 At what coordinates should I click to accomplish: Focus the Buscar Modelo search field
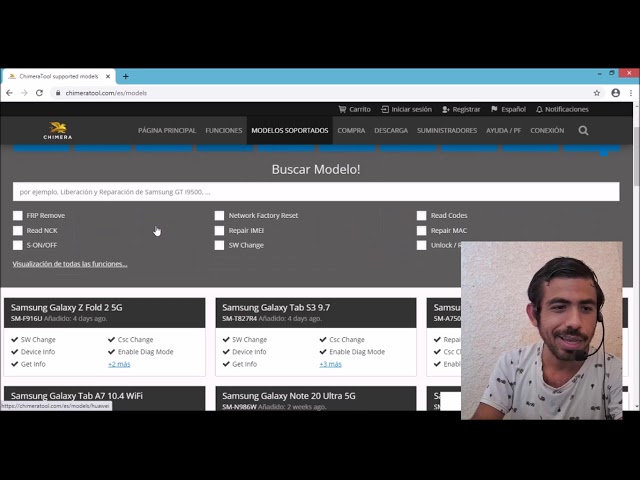(316, 192)
